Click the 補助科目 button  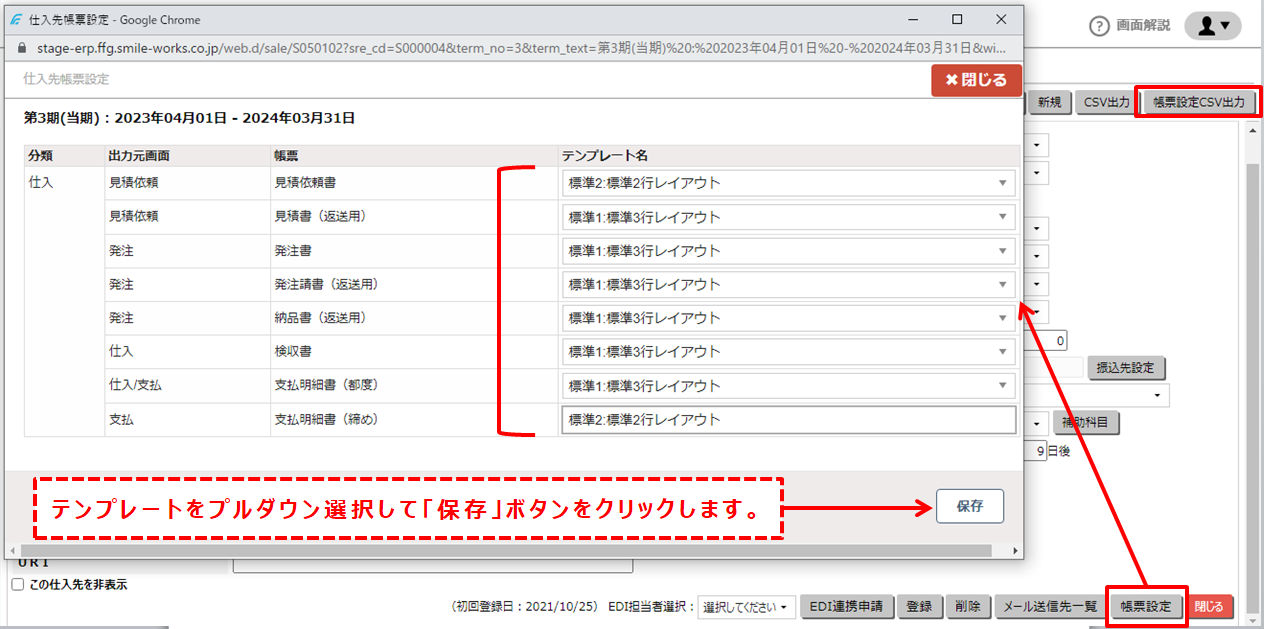1085,422
